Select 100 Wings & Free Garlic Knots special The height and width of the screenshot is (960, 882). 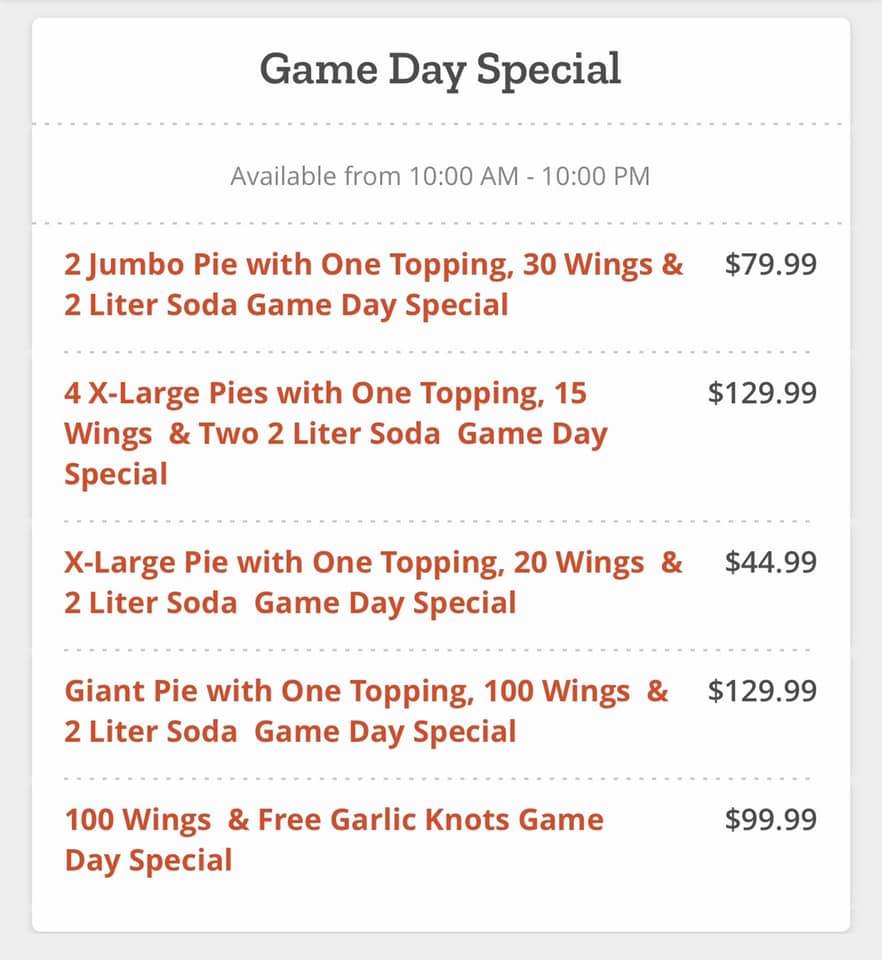click(x=334, y=840)
